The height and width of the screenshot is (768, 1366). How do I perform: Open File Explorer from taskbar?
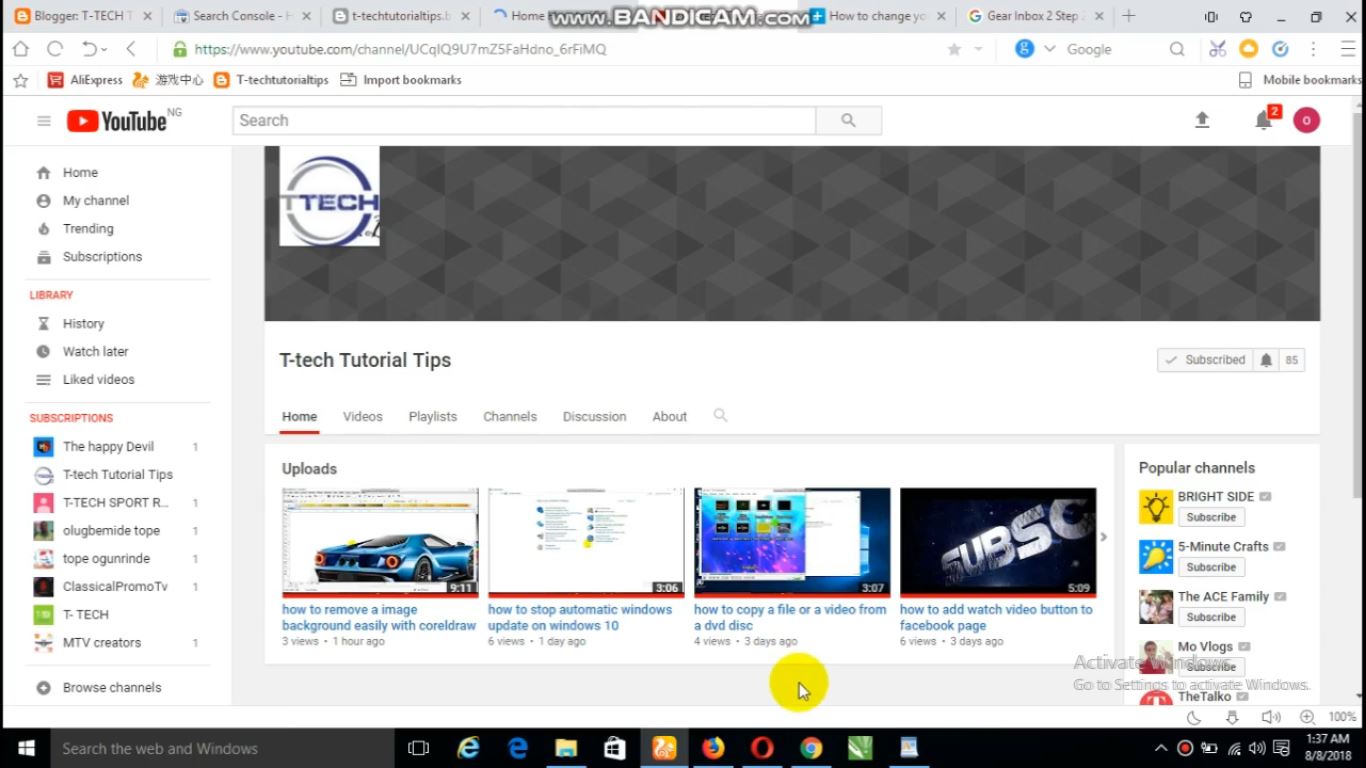coord(566,748)
